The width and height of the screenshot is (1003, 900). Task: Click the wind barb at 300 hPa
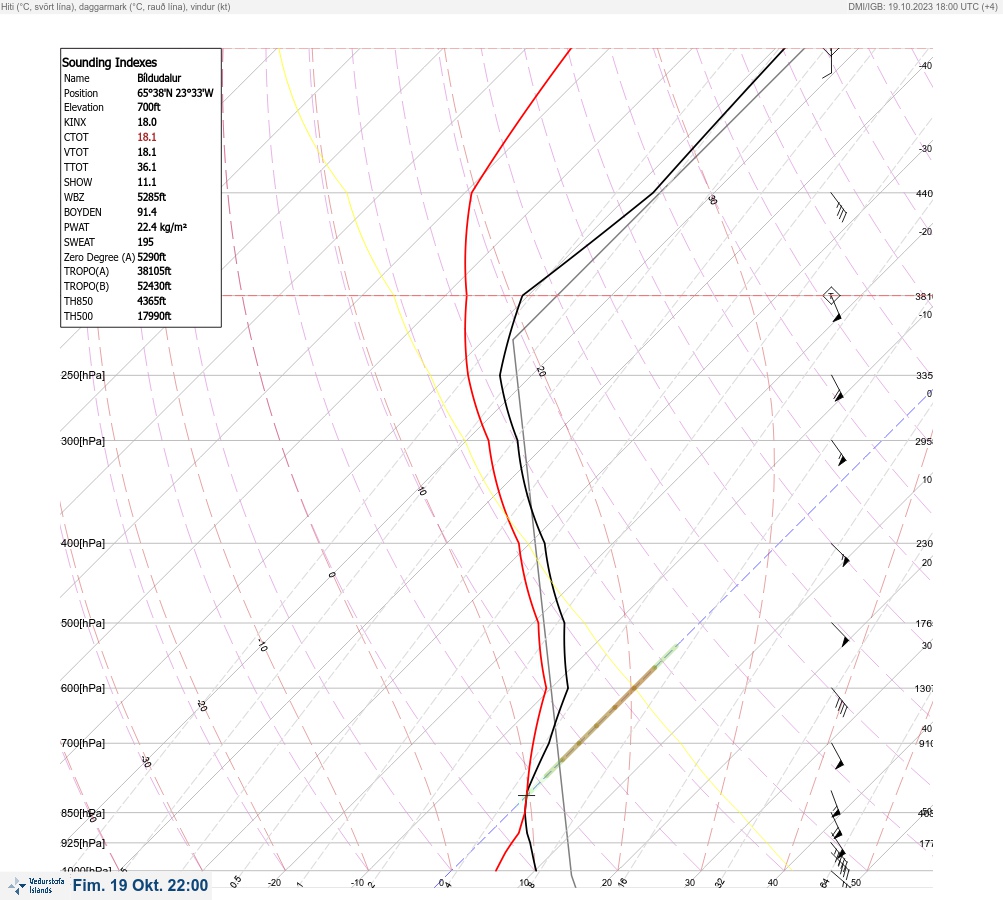click(x=839, y=453)
